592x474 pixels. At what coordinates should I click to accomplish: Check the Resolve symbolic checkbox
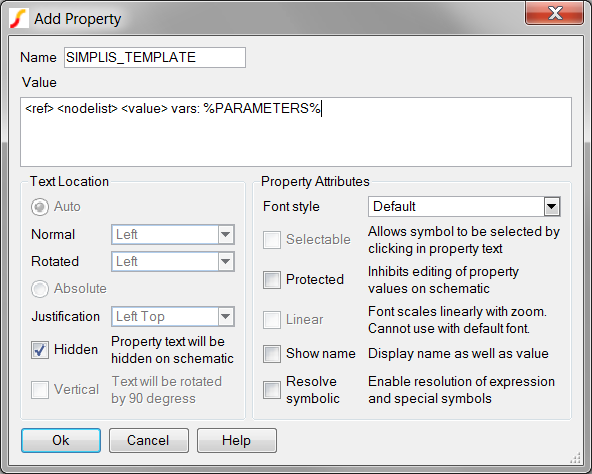(x=272, y=390)
